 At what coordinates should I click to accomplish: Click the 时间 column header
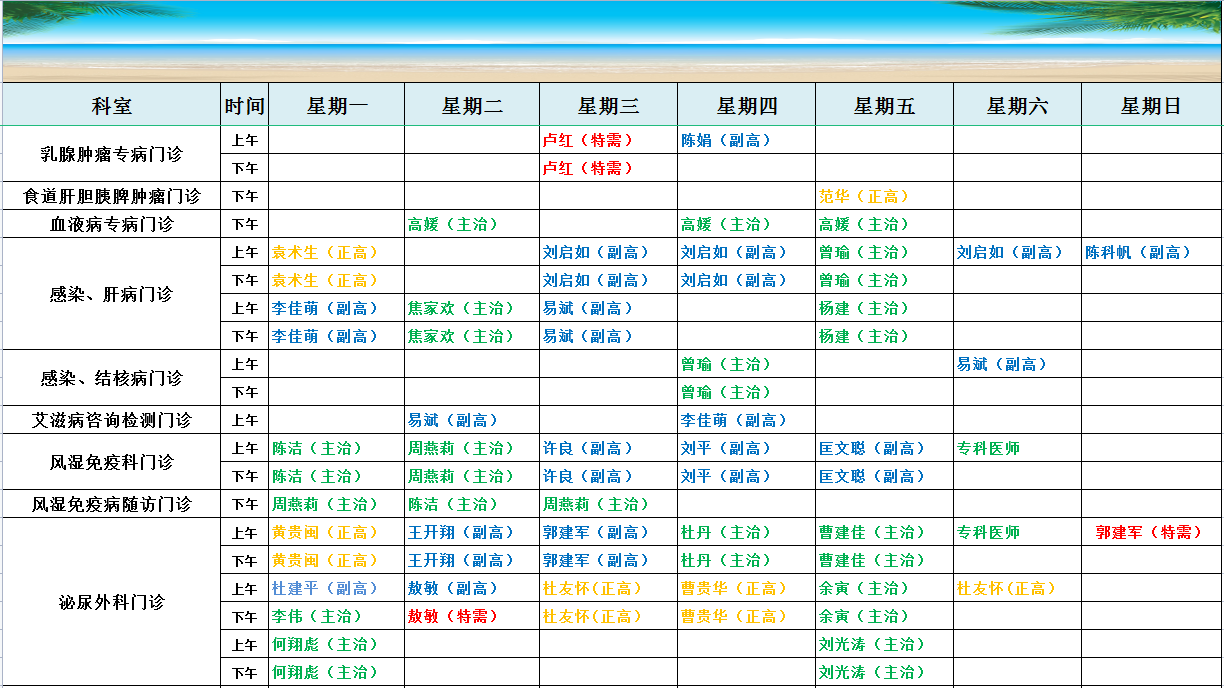coord(245,105)
